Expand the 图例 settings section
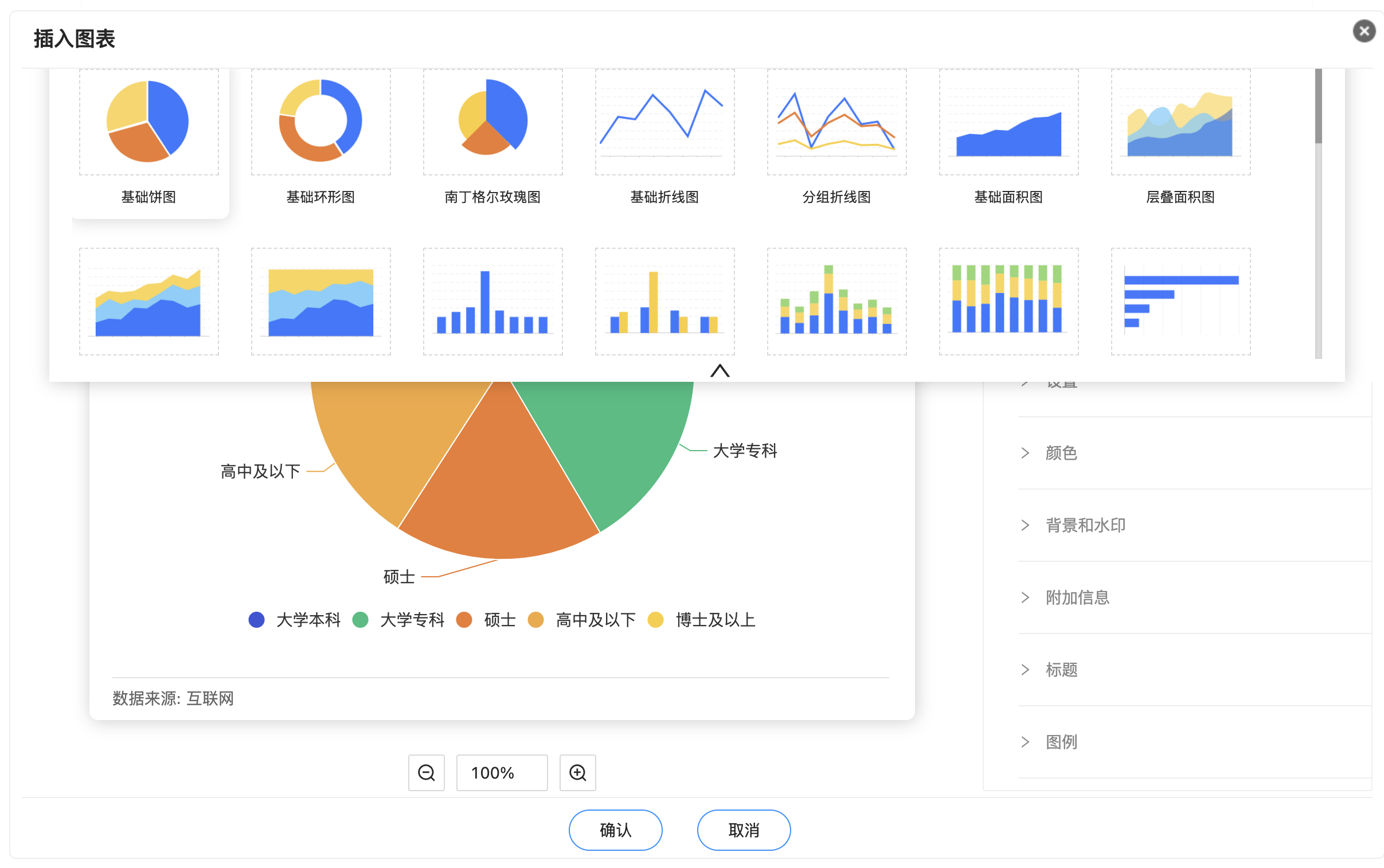The width and height of the screenshot is (1384, 868). pos(1195,742)
